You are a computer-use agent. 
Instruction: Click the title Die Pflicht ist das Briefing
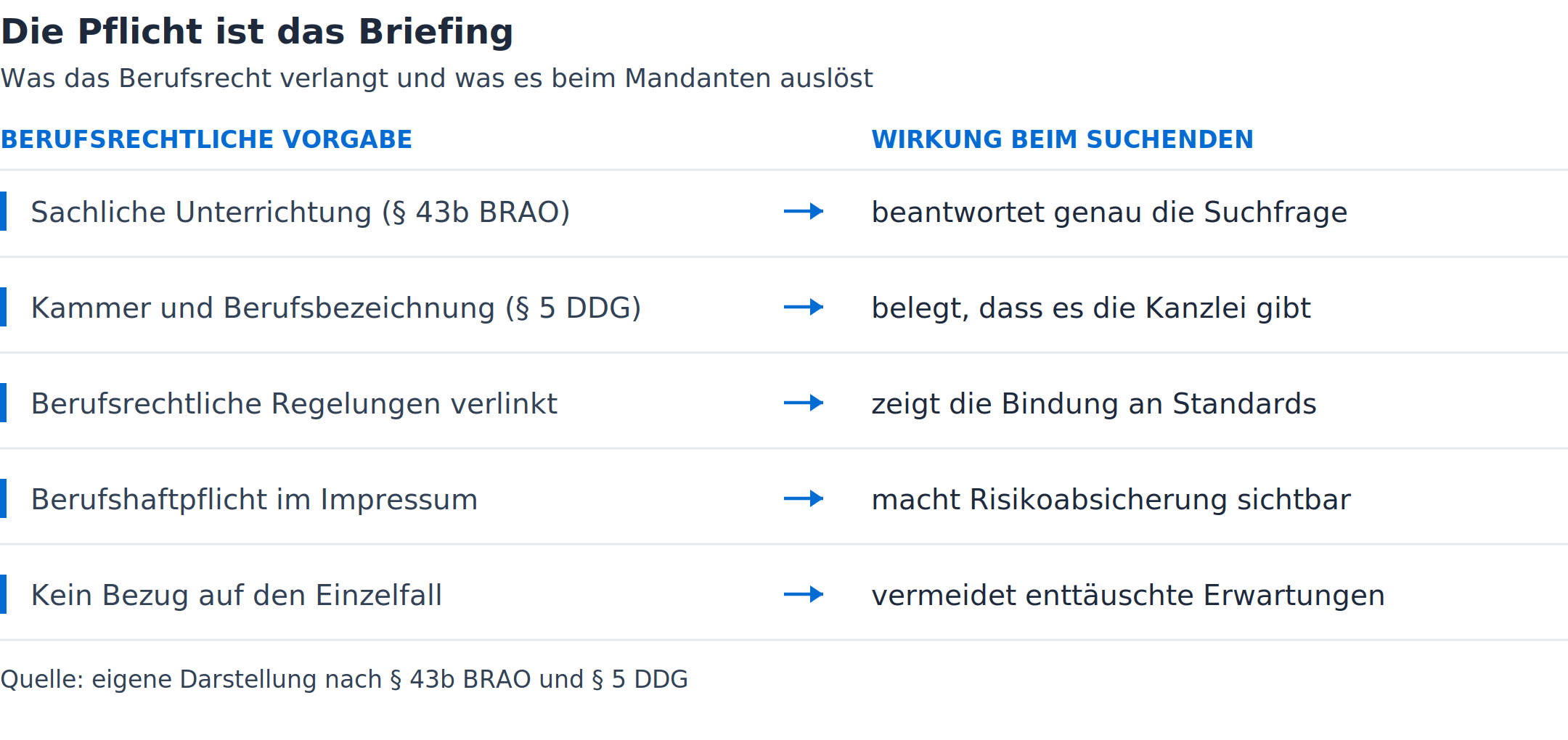click(x=257, y=32)
